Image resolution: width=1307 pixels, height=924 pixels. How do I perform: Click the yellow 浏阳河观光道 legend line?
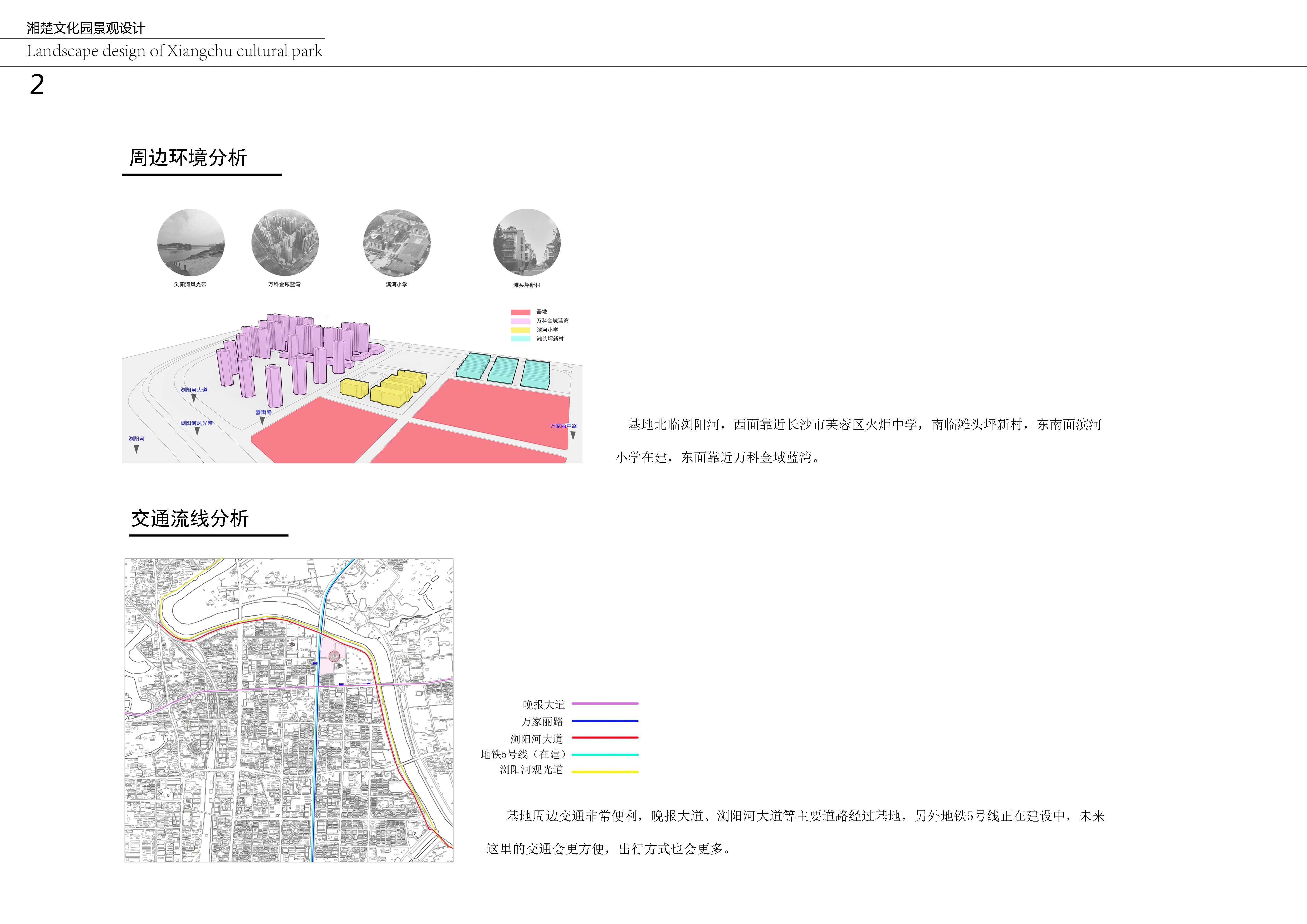(605, 771)
